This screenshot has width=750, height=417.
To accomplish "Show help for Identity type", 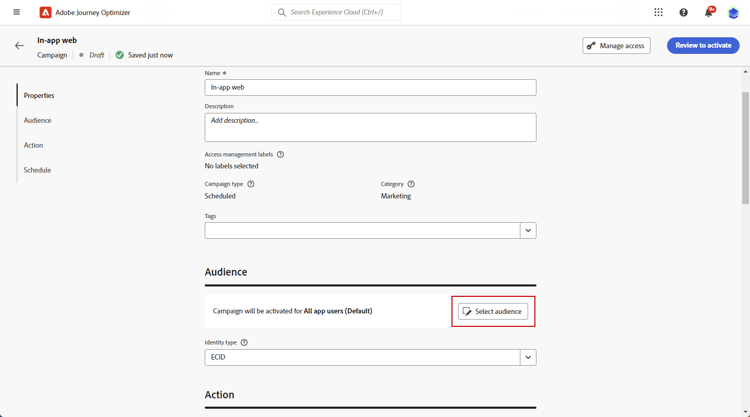I will pos(244,343).
